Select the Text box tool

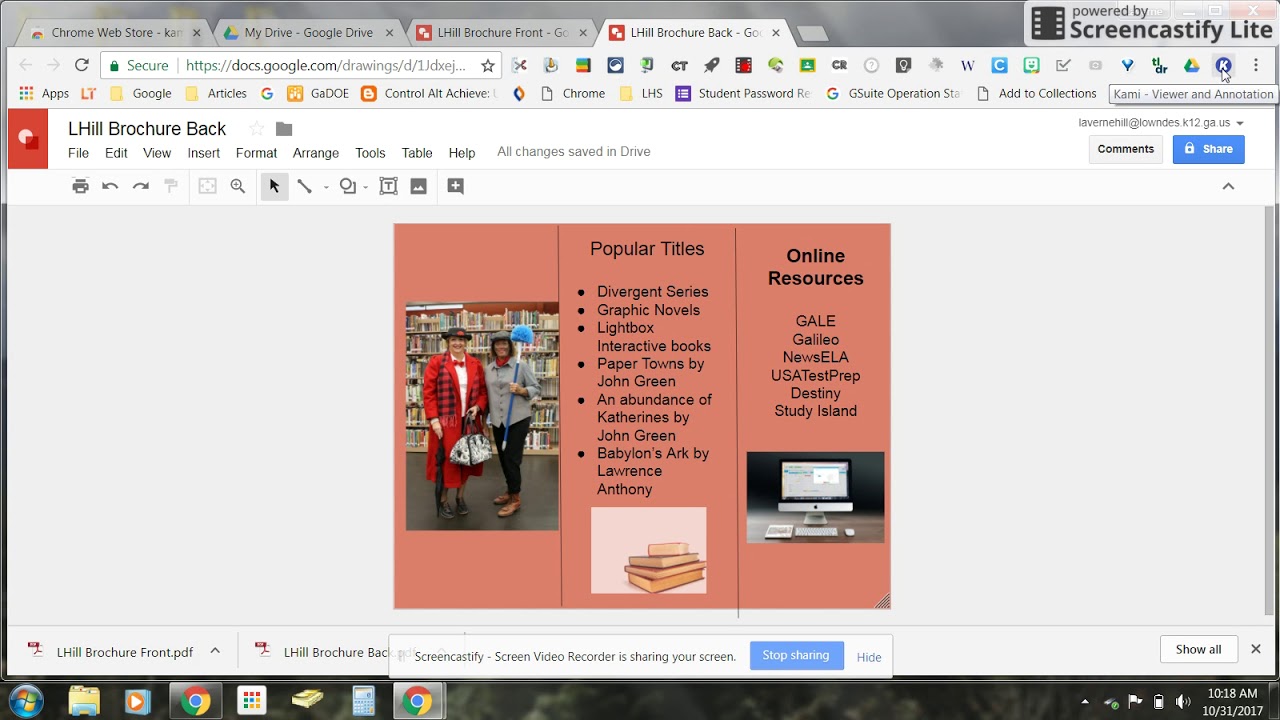[388, 186]
